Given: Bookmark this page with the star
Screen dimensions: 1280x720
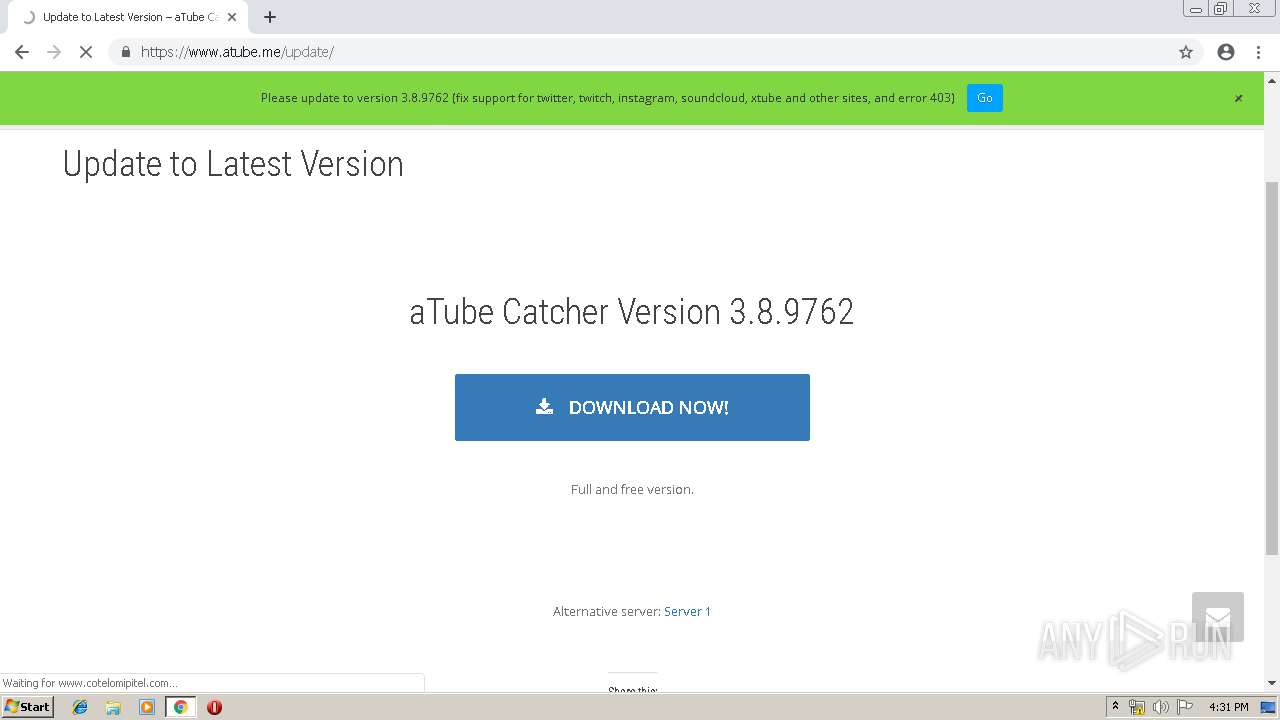Looking at the screenshot, I should [1186, 52].
